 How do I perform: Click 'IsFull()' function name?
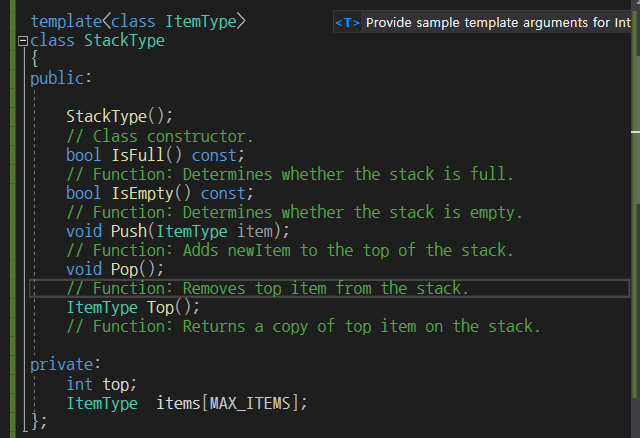point(147,155)
